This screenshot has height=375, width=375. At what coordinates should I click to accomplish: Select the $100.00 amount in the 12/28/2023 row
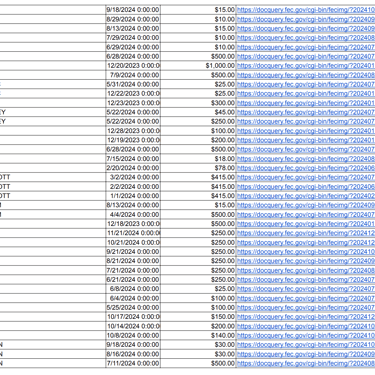coord(198,131)
